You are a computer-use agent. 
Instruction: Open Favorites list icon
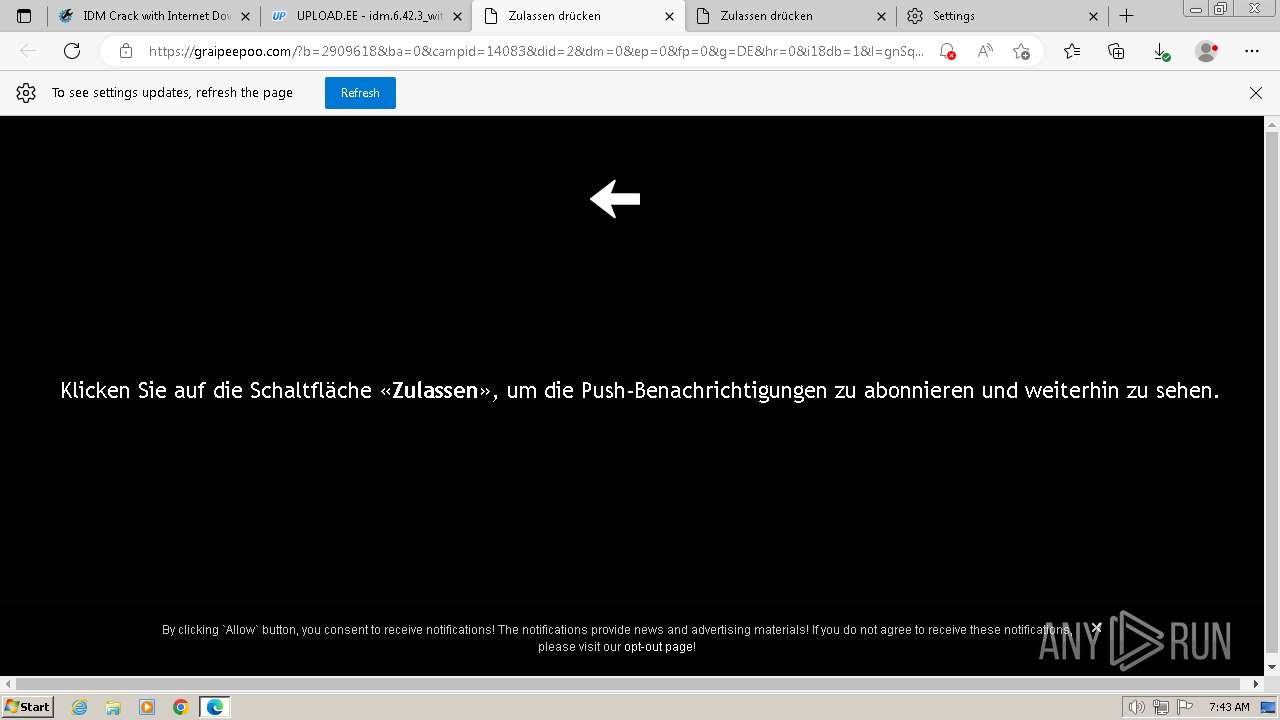coord(1072,51)
